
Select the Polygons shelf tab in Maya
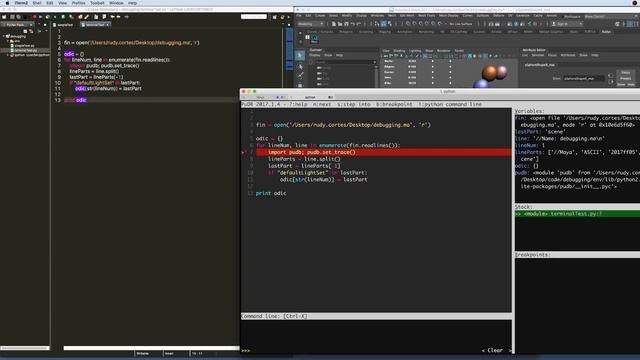tap(346, 31)
